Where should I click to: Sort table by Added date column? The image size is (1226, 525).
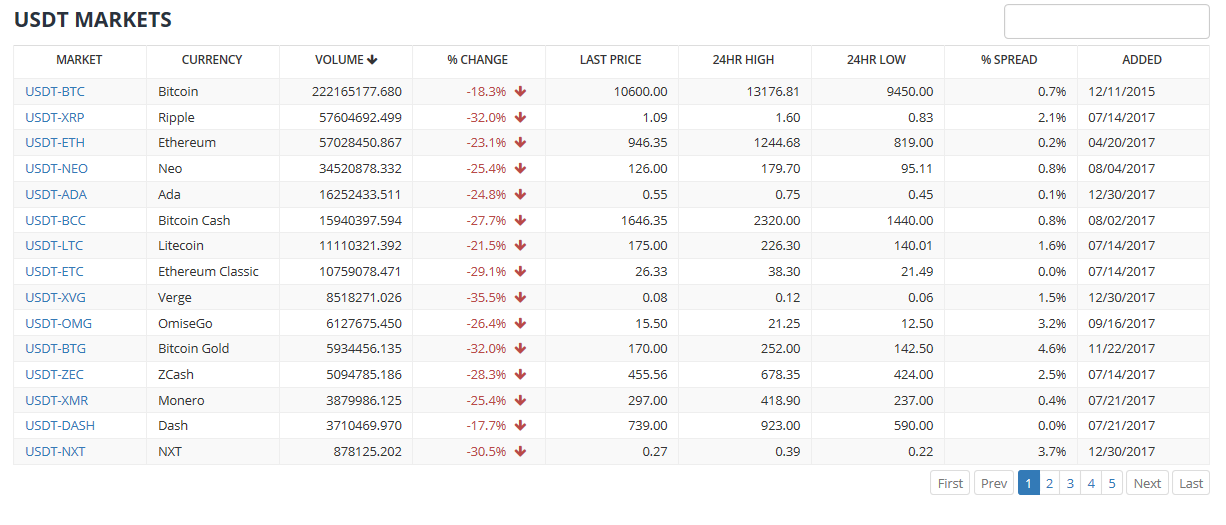[1141, 60]
